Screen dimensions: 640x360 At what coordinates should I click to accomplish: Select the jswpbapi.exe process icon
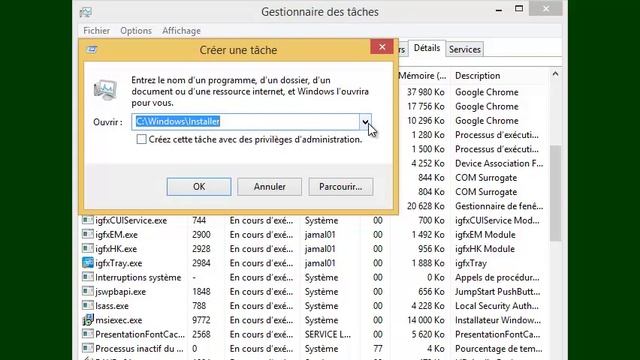tap(87, 291)
